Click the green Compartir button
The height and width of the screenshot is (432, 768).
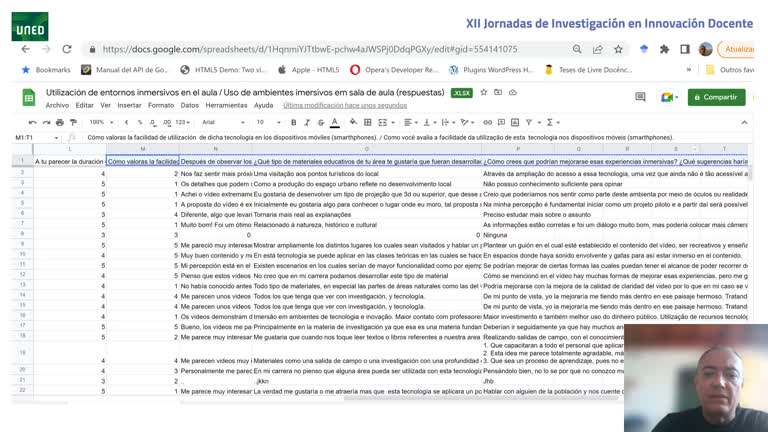[x=716, y=97]
